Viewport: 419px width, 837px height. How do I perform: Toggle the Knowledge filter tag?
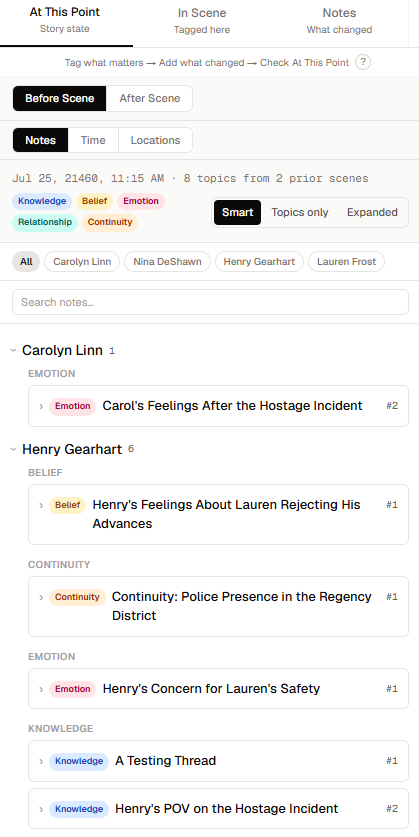pyautogui.click(x=42, y=201)
